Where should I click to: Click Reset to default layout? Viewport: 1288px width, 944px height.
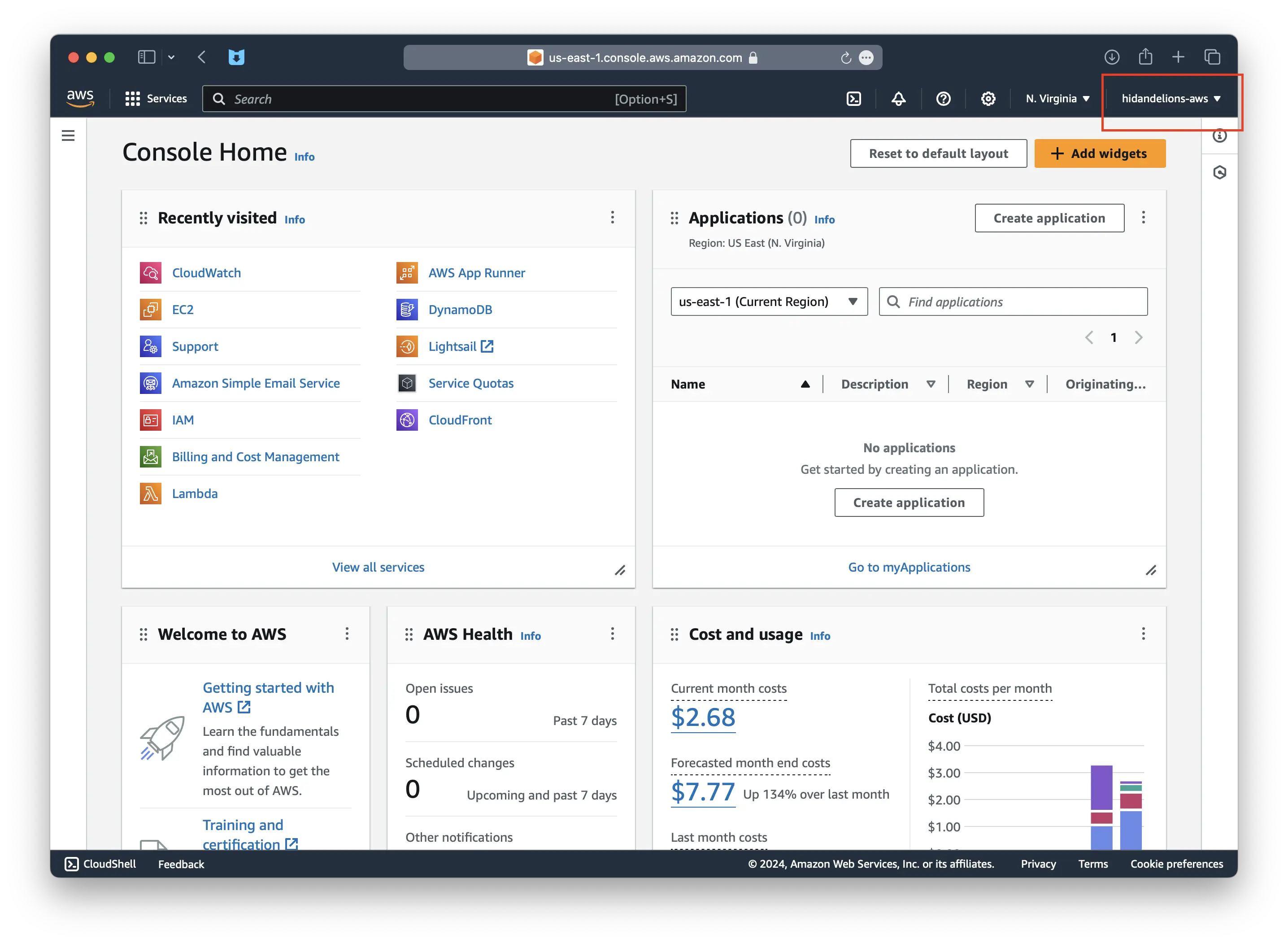point(938,153)
